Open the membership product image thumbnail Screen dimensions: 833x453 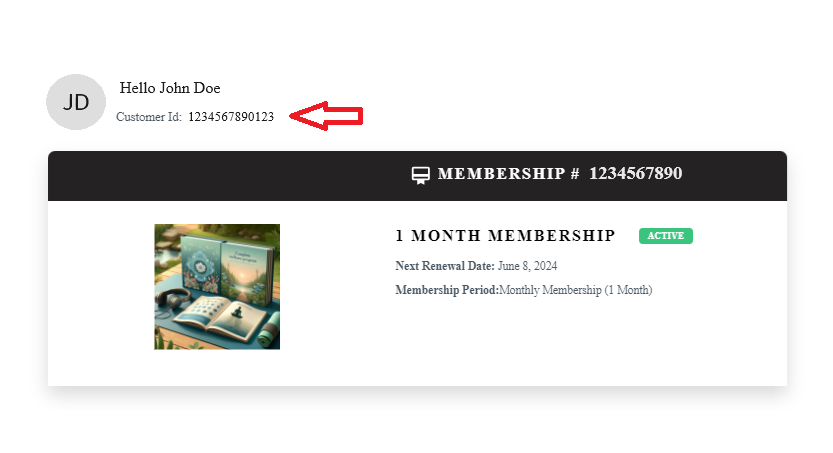217,286
